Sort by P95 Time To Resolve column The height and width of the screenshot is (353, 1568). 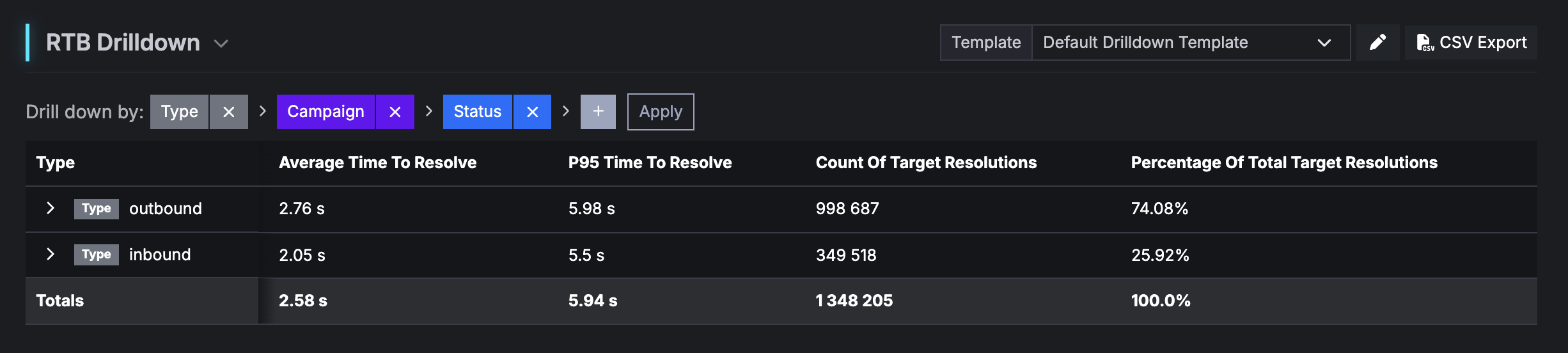point(650,163)
